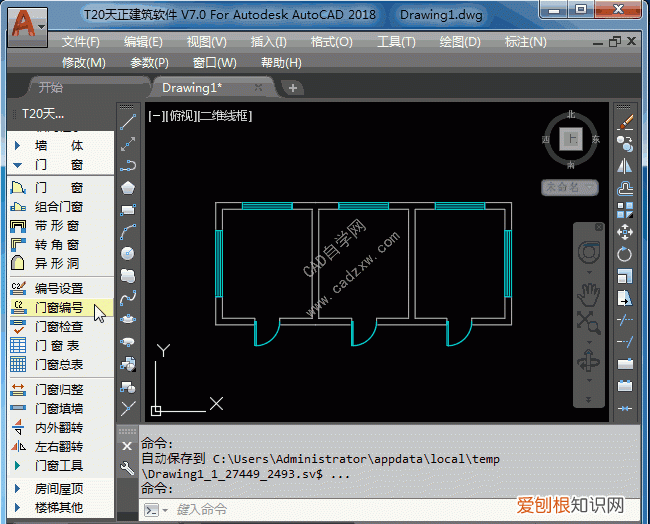The image size is (650, 524).
Task: Select the Revision cloud tool
Action: (128, 276)
